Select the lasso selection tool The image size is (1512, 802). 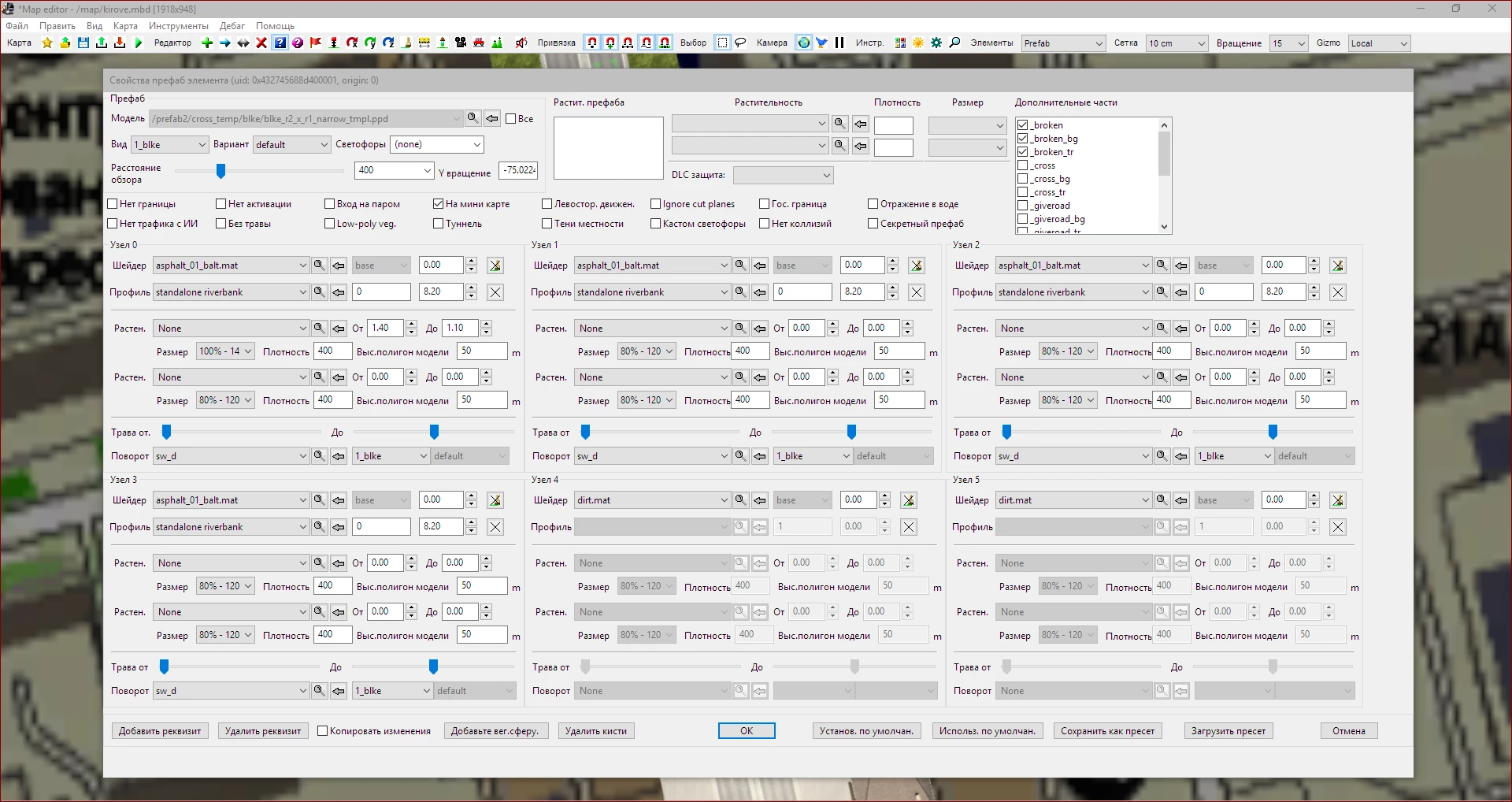(740, 43)
